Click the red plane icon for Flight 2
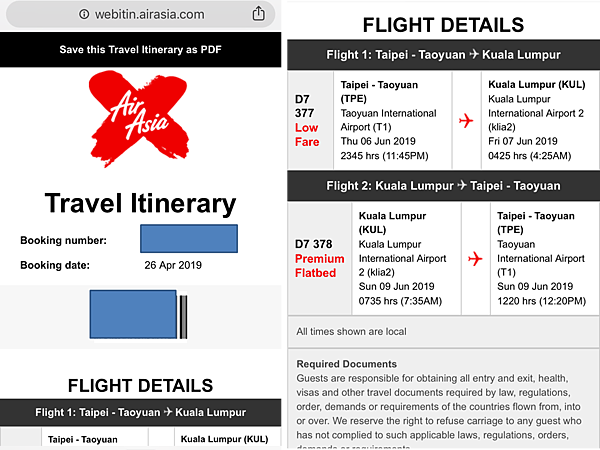600x450 pixels. point(475,259)
